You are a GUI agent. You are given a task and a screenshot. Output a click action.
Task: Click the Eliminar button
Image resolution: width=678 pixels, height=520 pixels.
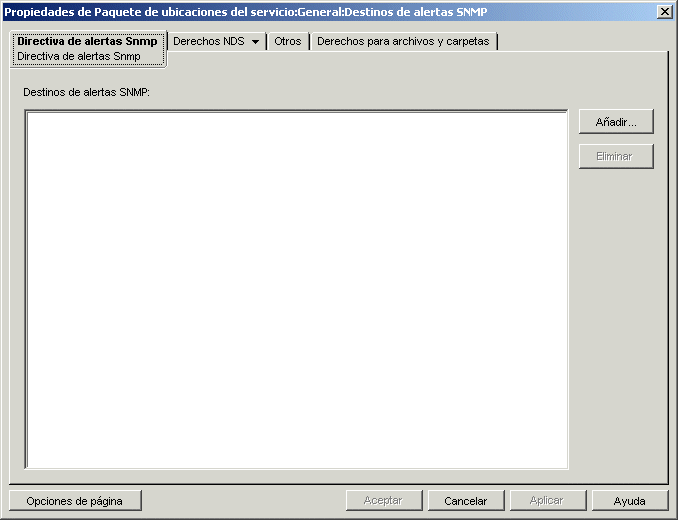[616, 156]
